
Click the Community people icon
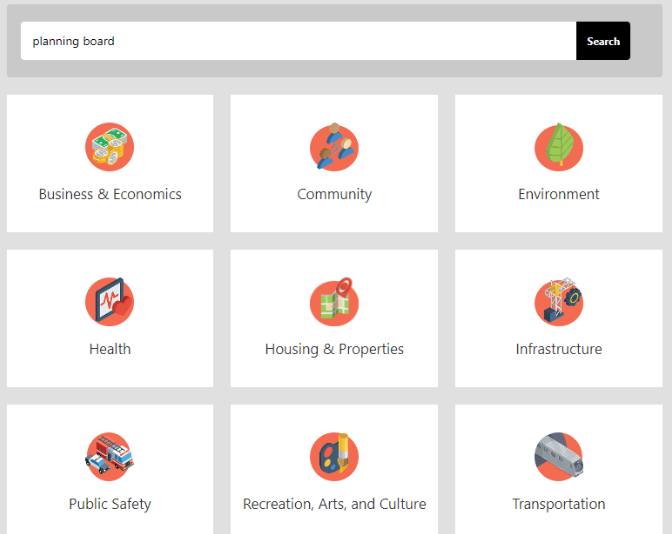coord(334,147)
